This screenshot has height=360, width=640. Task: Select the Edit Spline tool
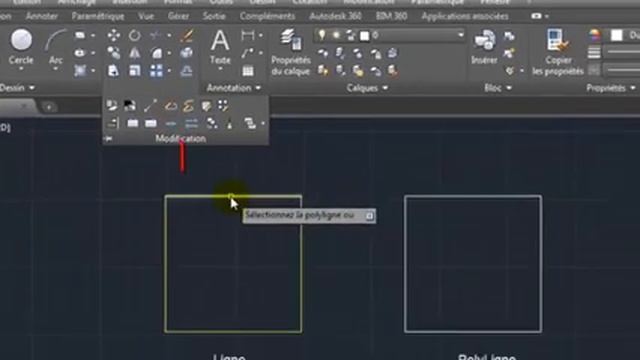pyautogui.click(x=188, y=106)
